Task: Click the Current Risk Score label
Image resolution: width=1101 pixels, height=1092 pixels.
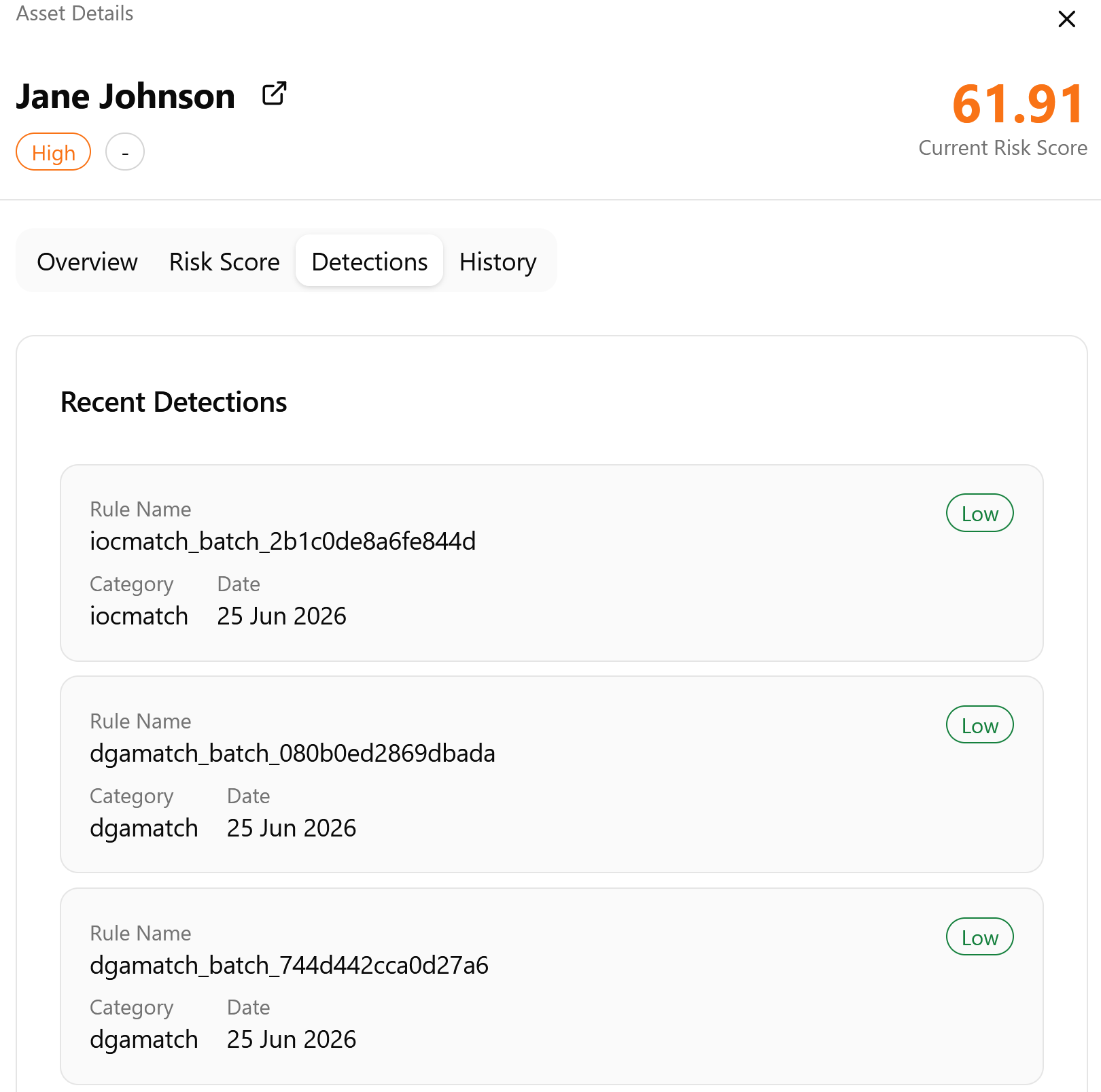Action: 1003,148
